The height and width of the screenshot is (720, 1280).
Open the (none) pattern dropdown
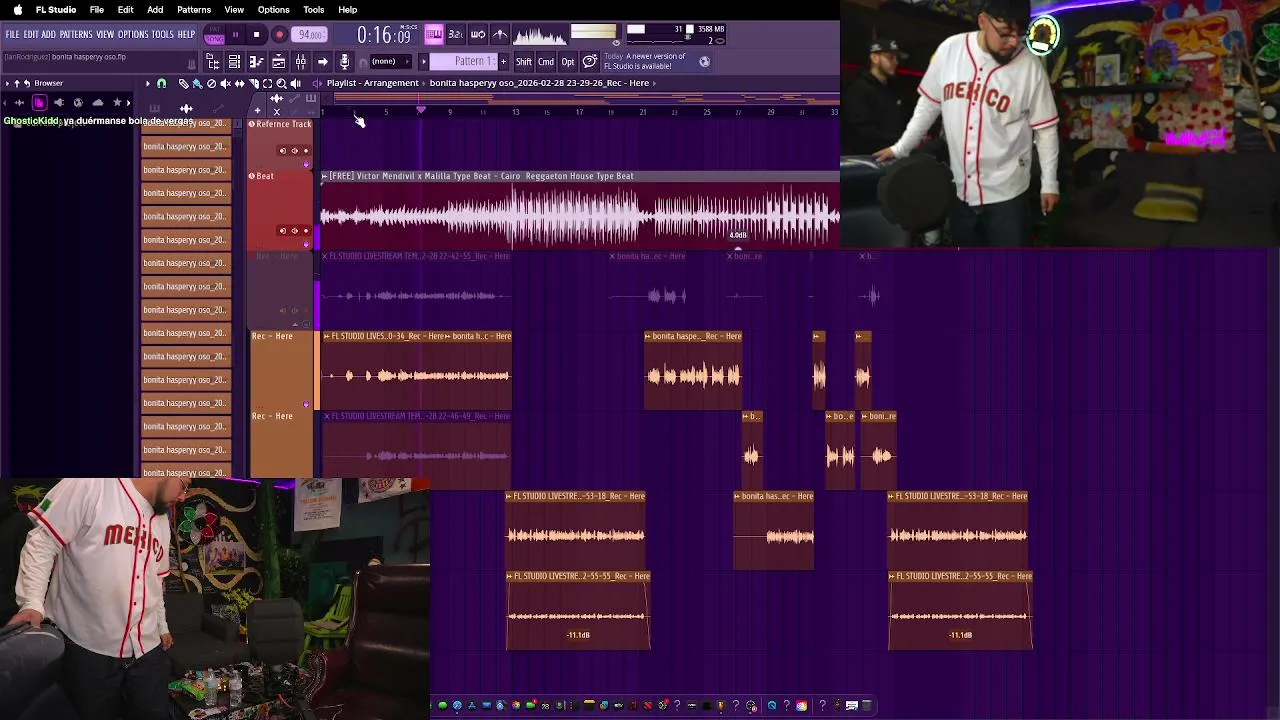[x=390, y=61]
